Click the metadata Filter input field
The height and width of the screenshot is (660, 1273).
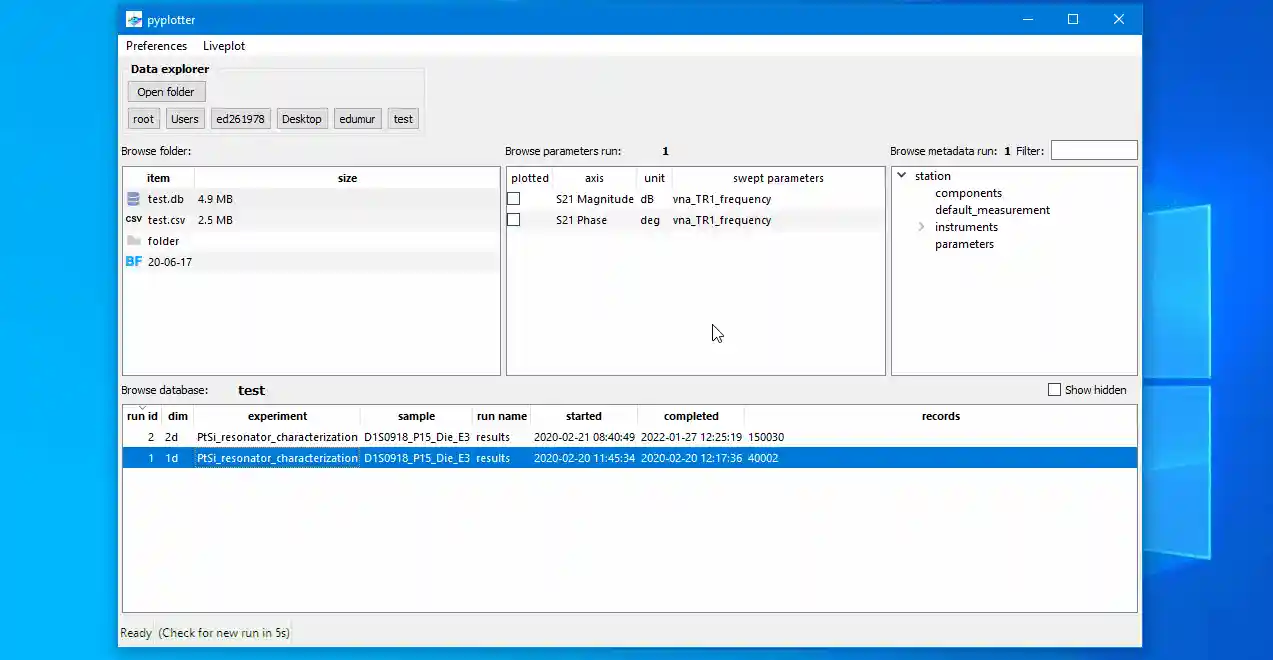click(1093, 151)
